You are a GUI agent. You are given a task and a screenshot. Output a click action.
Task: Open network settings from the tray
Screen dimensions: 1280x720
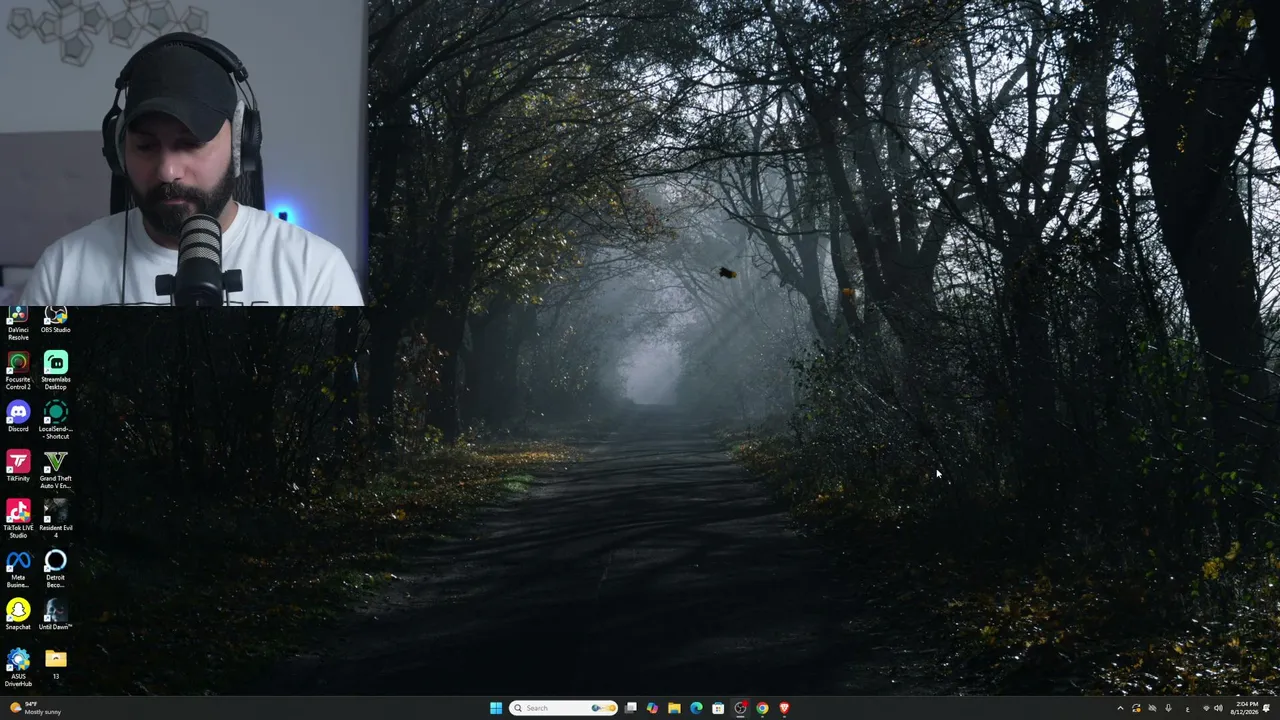(x=1206, y=708)
